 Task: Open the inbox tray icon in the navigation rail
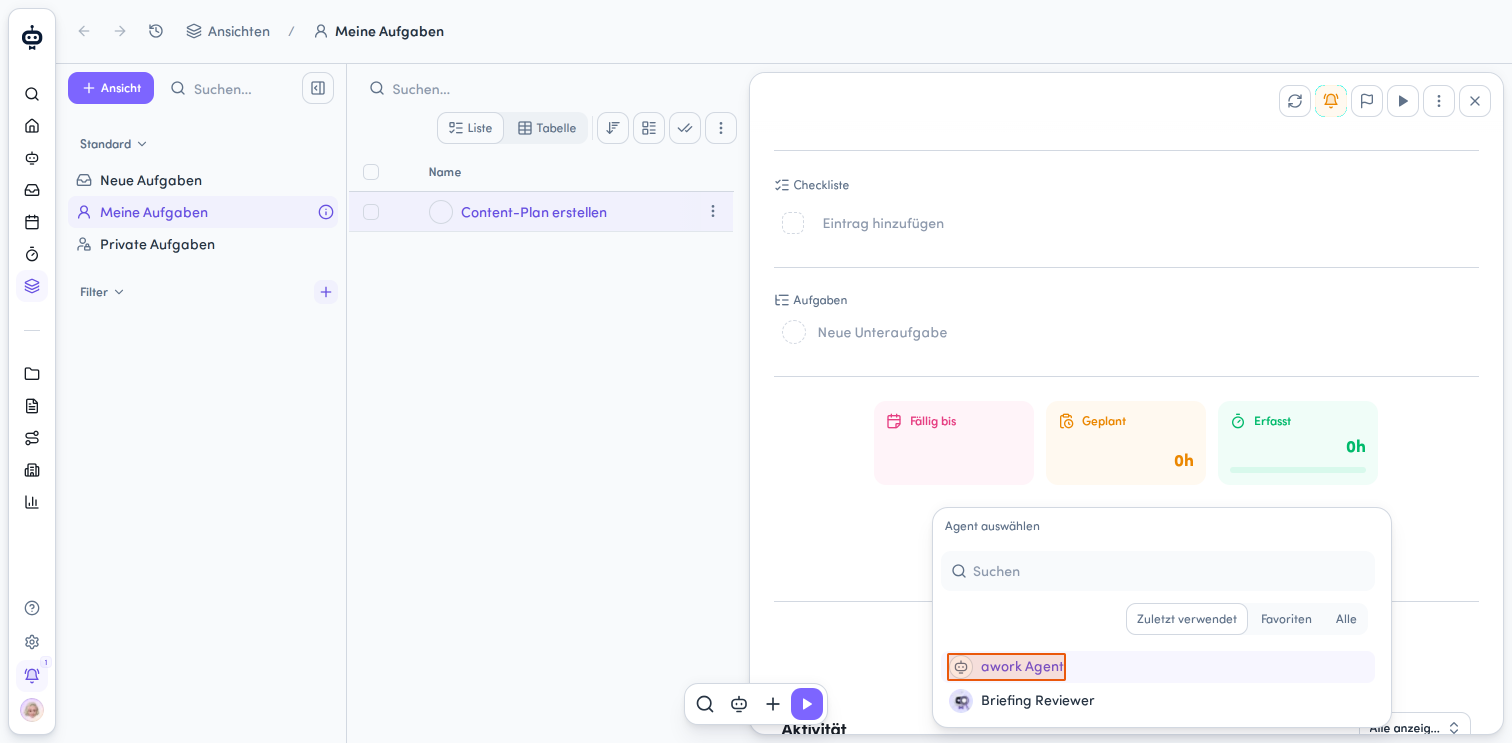pyautogui.click(x=32, y=190)
